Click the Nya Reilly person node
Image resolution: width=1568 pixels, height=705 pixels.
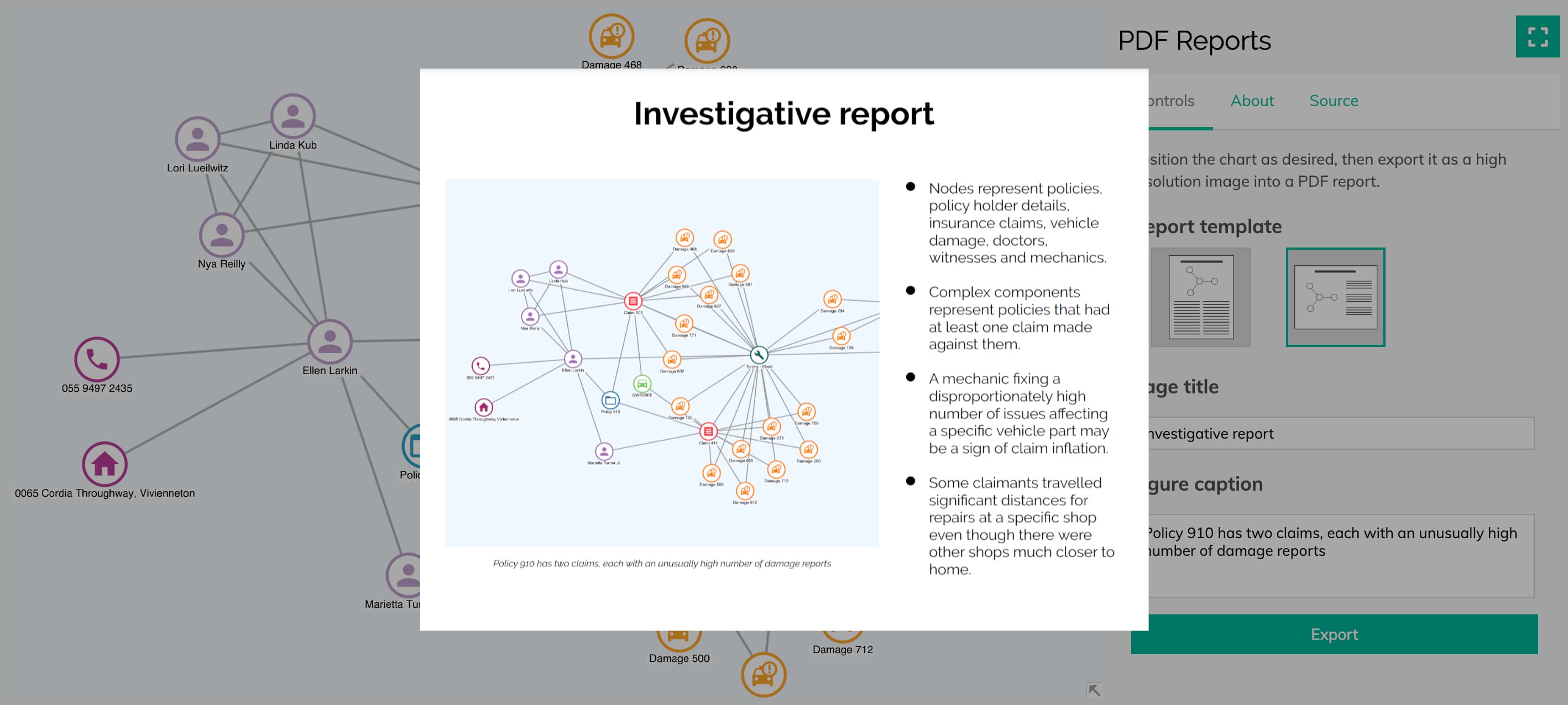pos(222,235)
